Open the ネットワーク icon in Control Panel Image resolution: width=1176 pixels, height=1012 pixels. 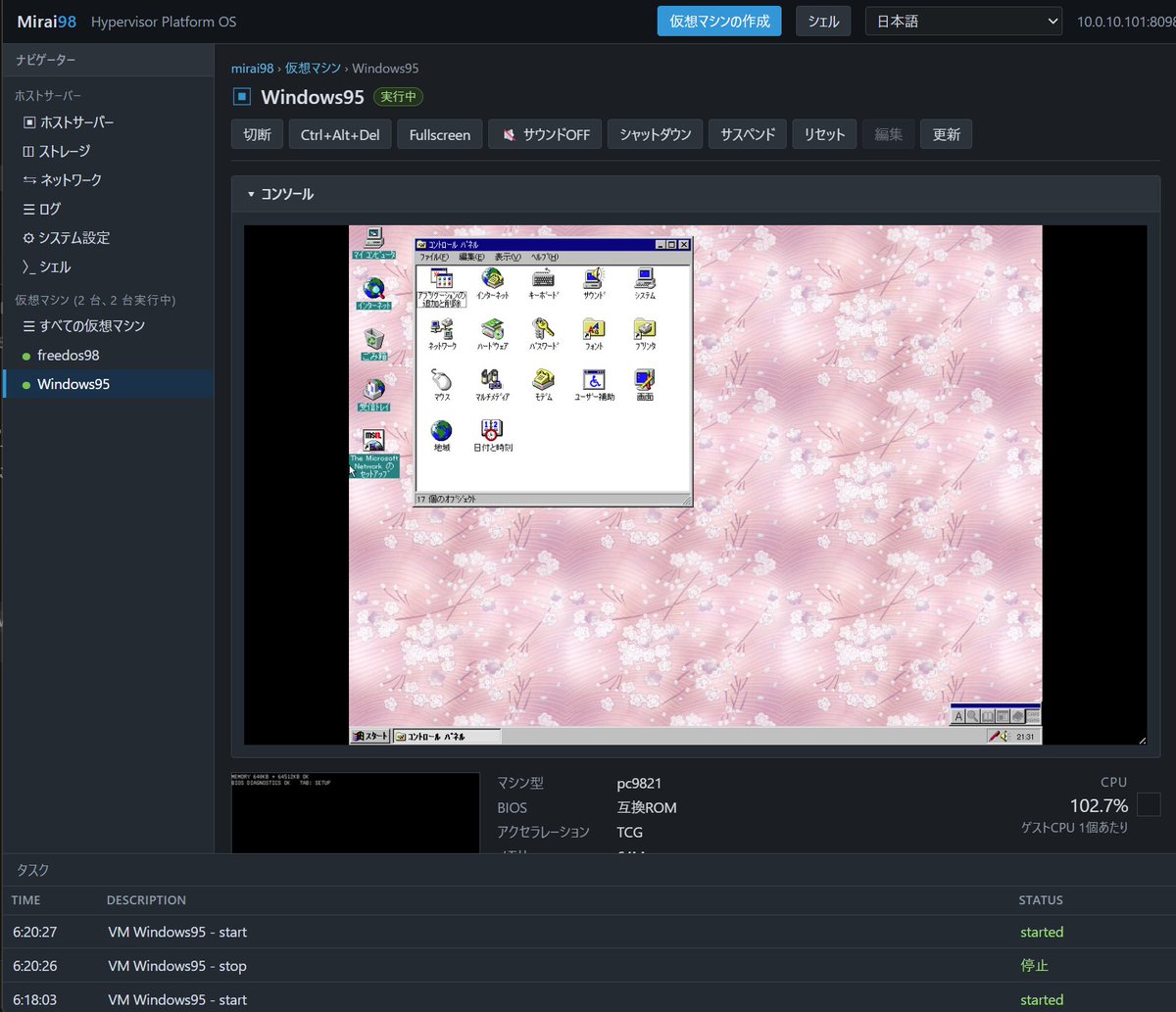(442, 335)
